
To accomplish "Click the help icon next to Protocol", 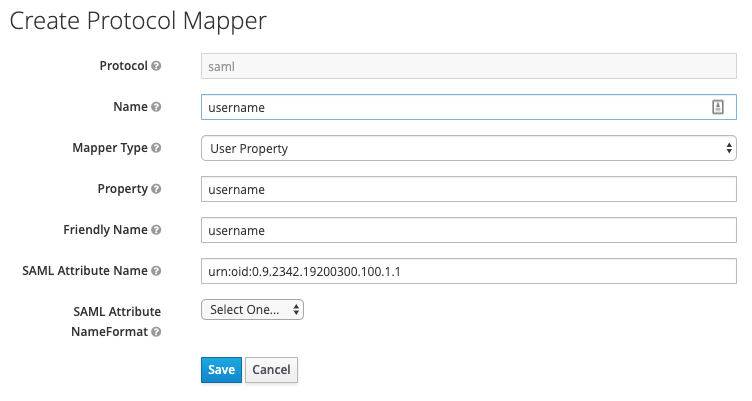I will 156,66.
